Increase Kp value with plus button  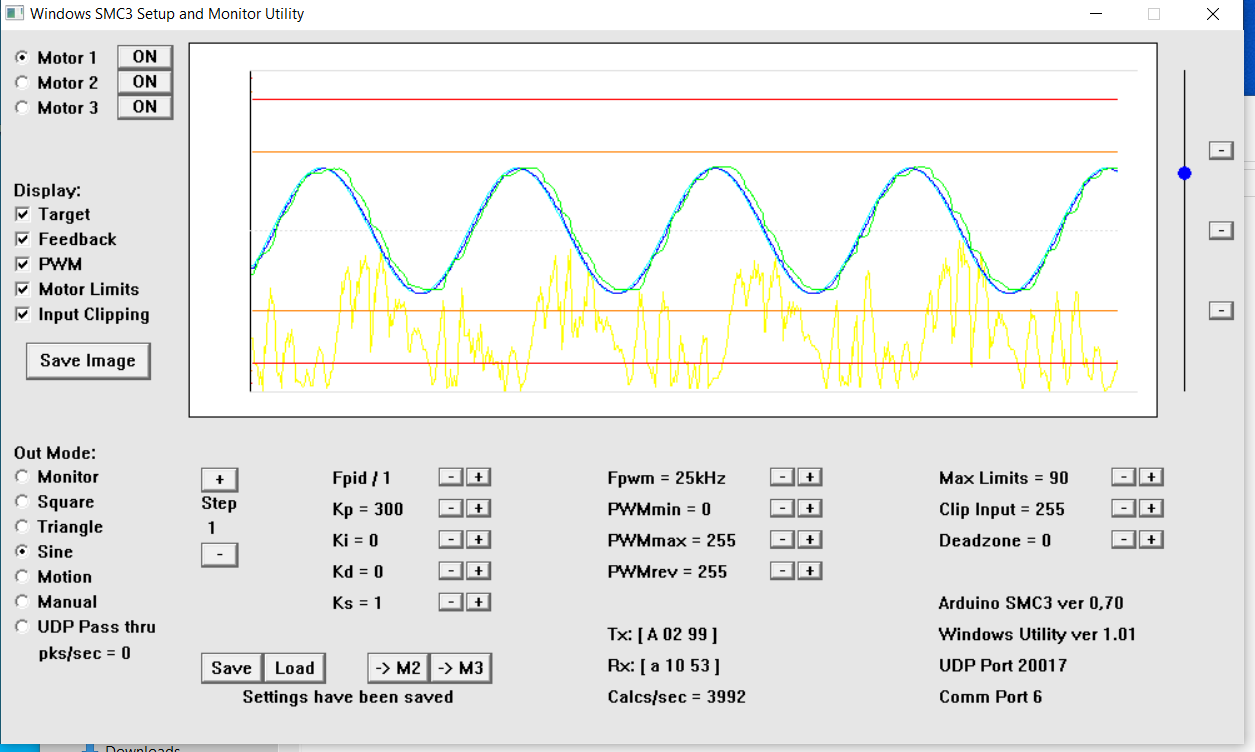click(x=478, y=509)
